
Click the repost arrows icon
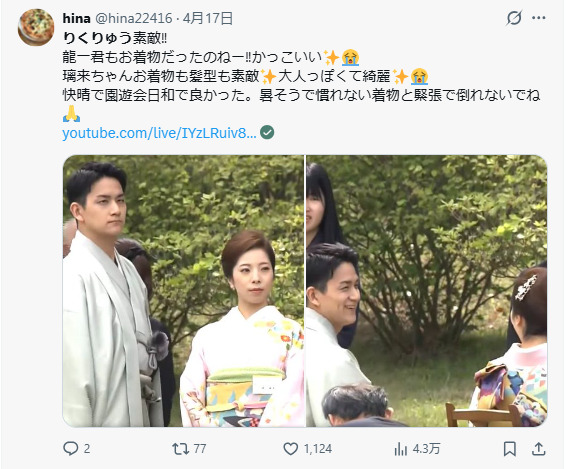[180, 449]
